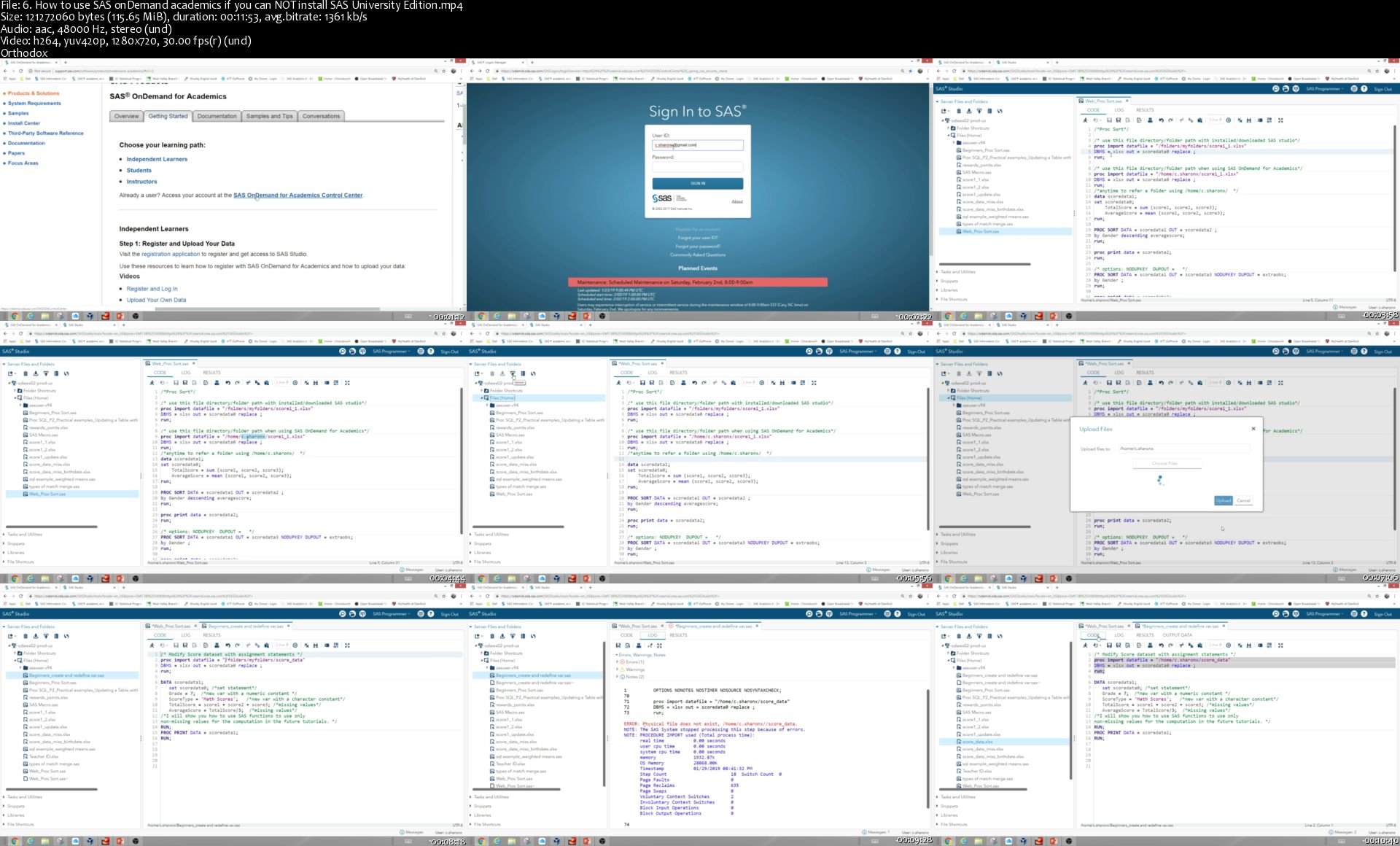The width and height of the screenshot is (1400, 846).
Task: Click Undo icon in 00:08:18 code toolbar
Action: tap(227, 645)
